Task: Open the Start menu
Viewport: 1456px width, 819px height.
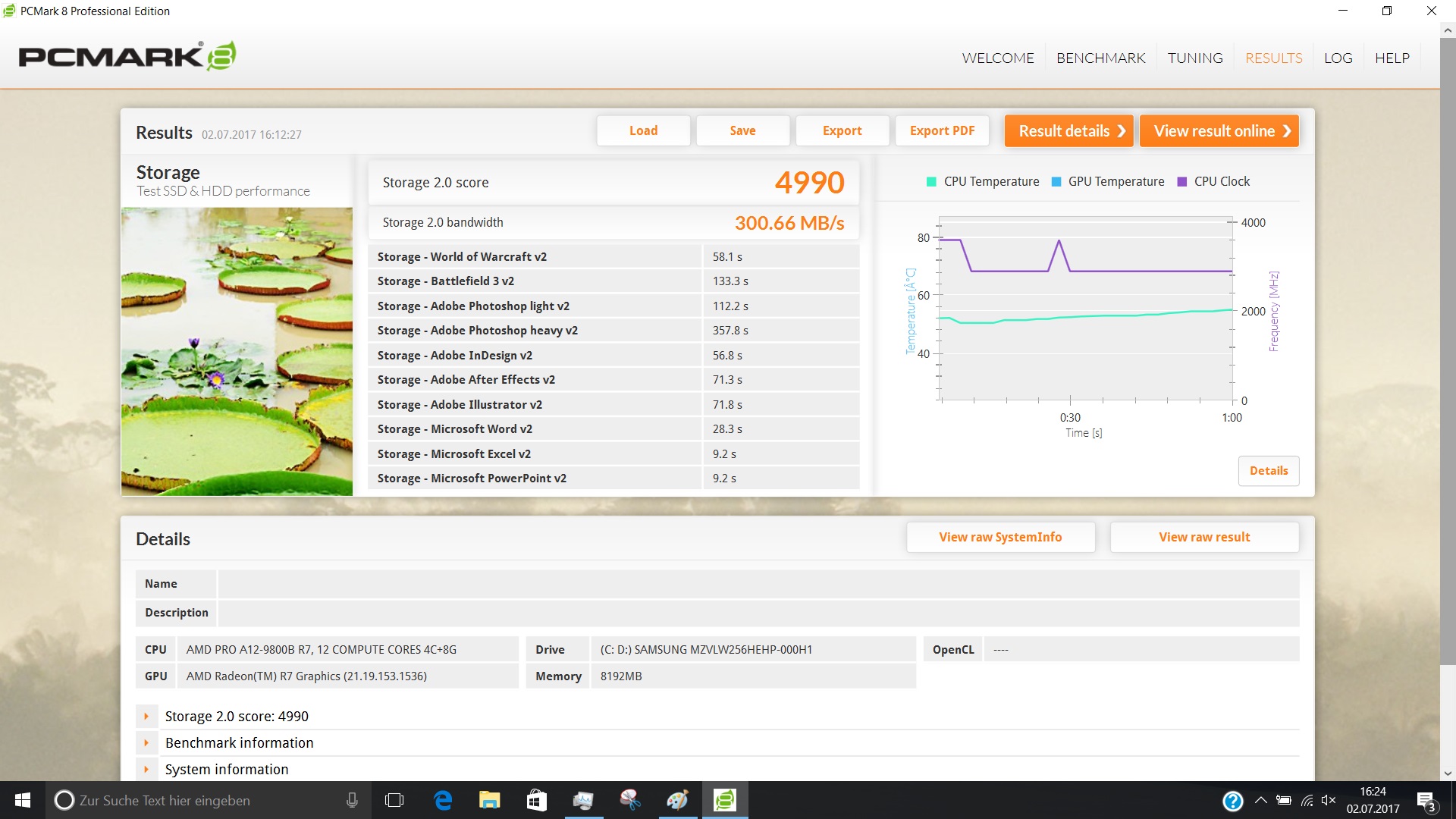Action: 23,800
